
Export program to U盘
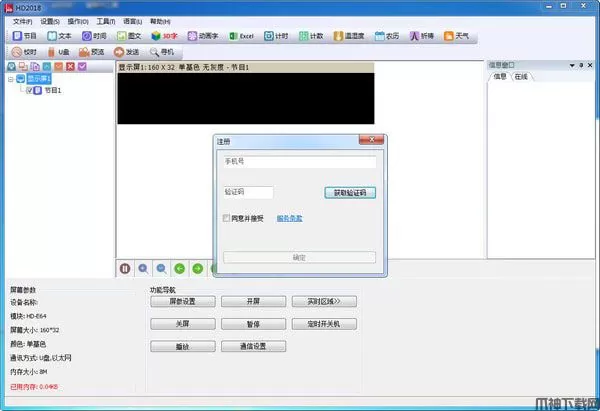click(x=58, y=52)
